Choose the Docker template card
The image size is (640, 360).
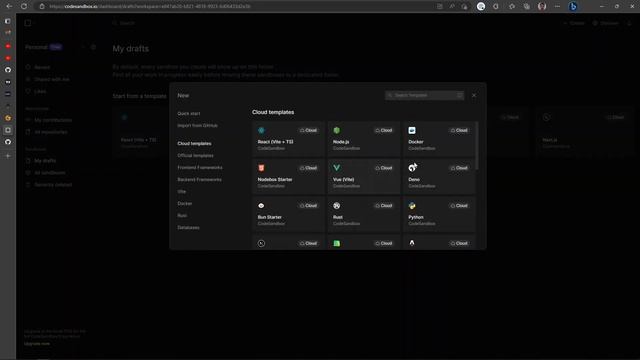click(439, 139)
